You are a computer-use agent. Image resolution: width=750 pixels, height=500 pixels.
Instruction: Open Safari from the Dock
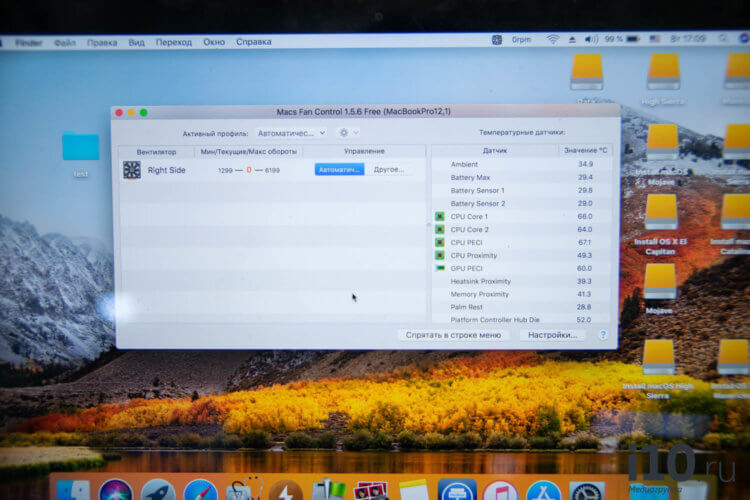click(x=200, y=490)
